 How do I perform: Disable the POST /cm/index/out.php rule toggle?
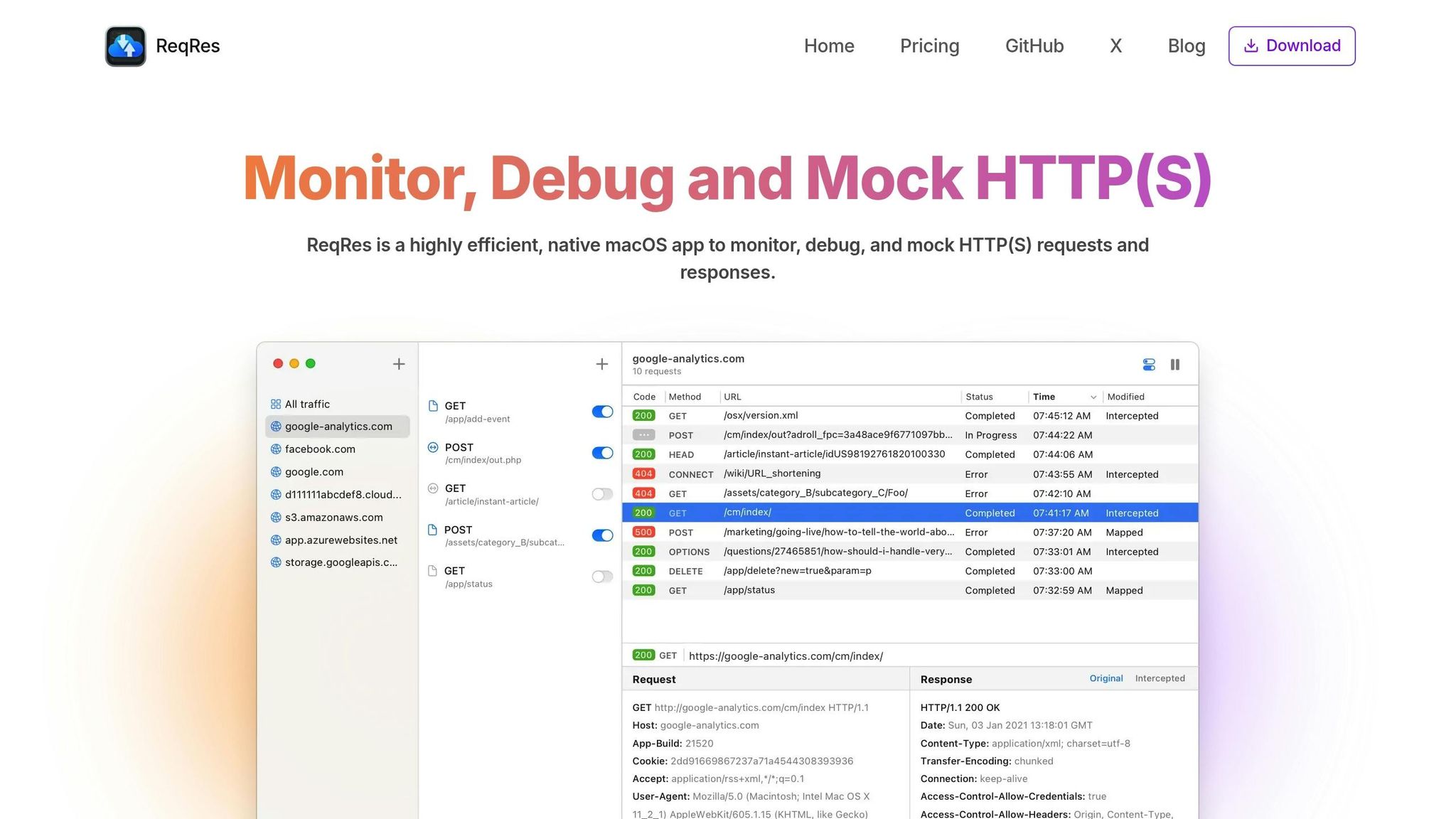[602, 453]
